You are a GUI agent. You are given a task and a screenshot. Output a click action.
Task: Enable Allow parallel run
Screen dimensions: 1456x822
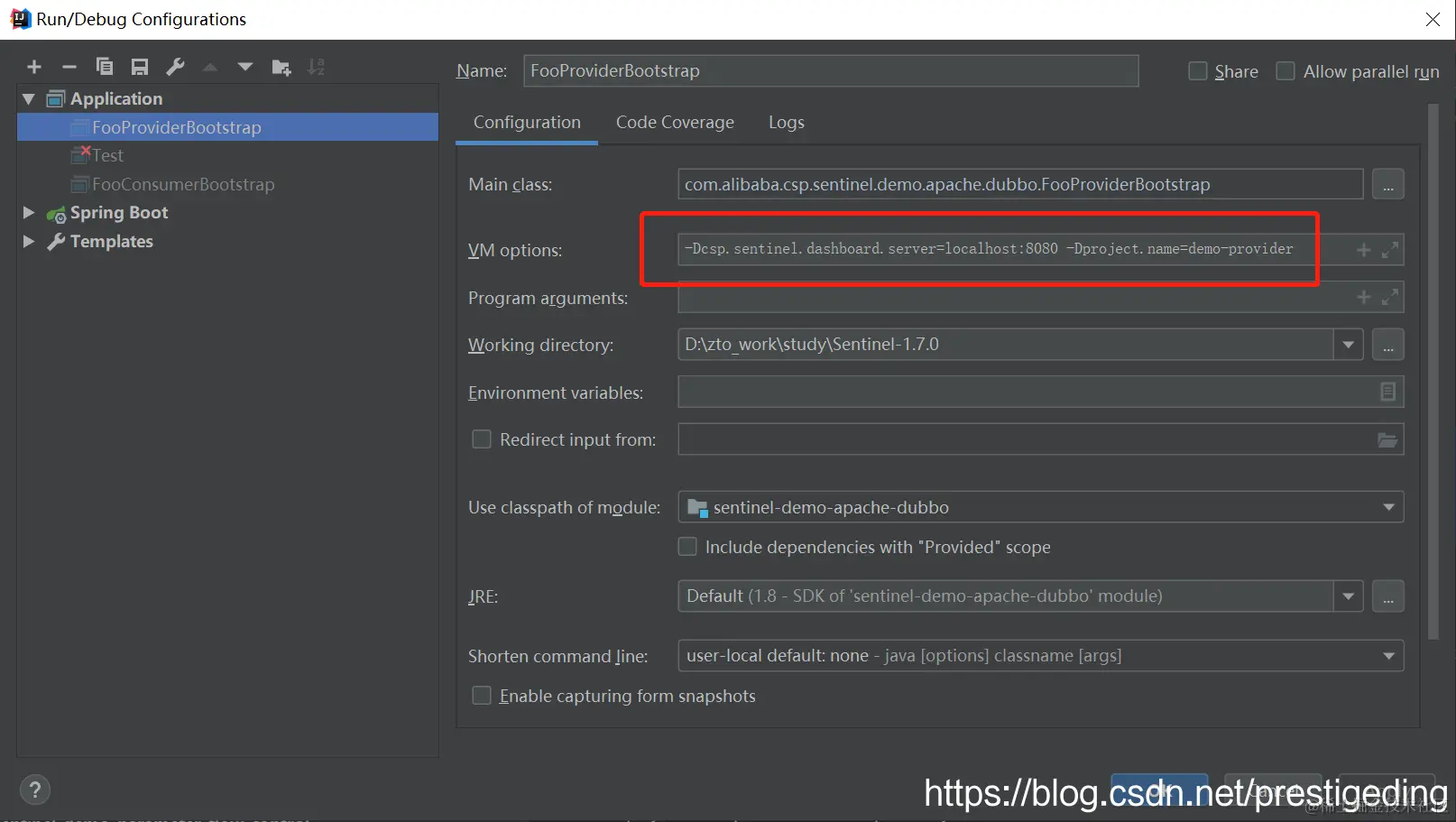(1286, 71)
